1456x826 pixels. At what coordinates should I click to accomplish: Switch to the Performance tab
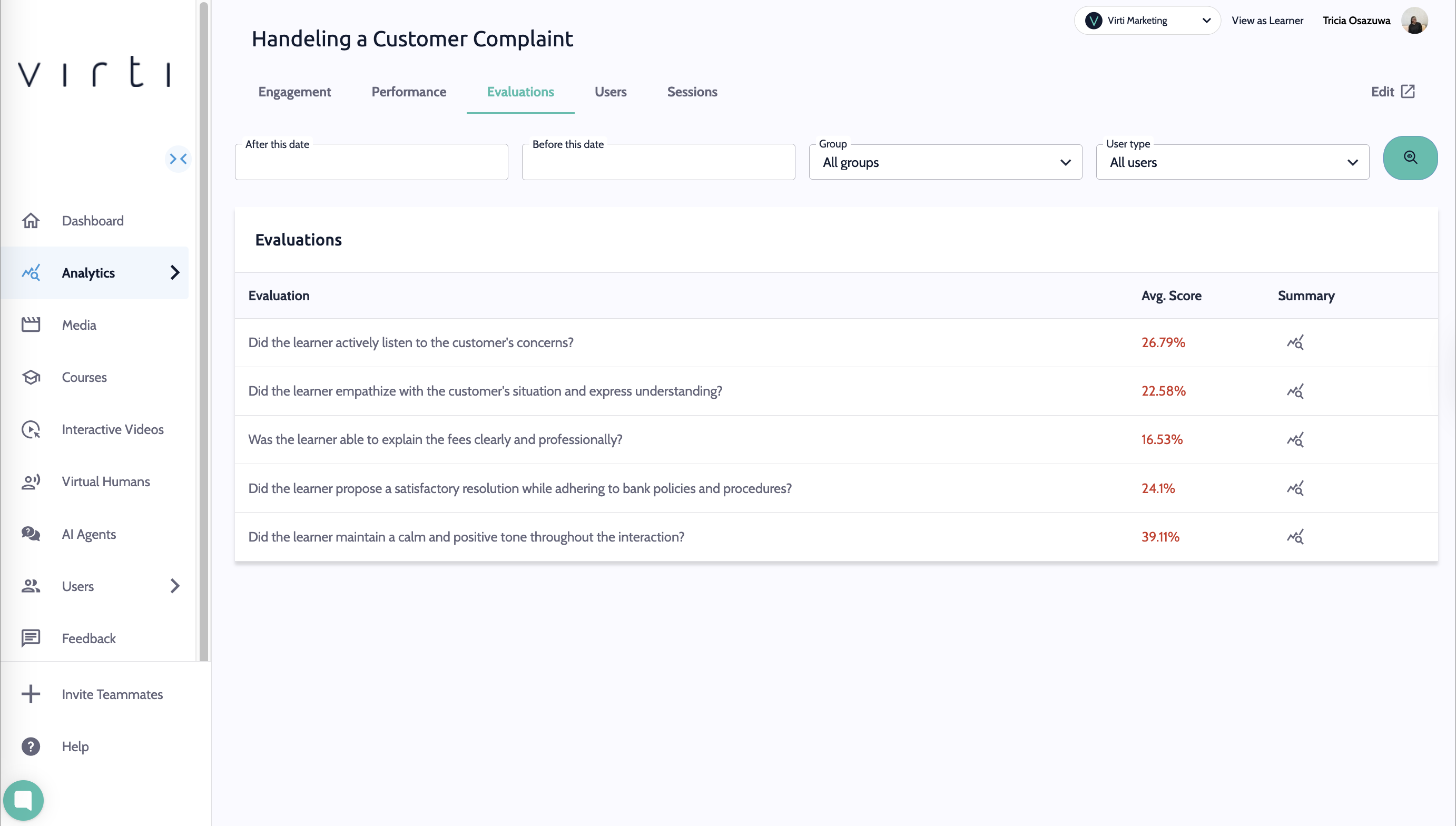pos(408,92)
